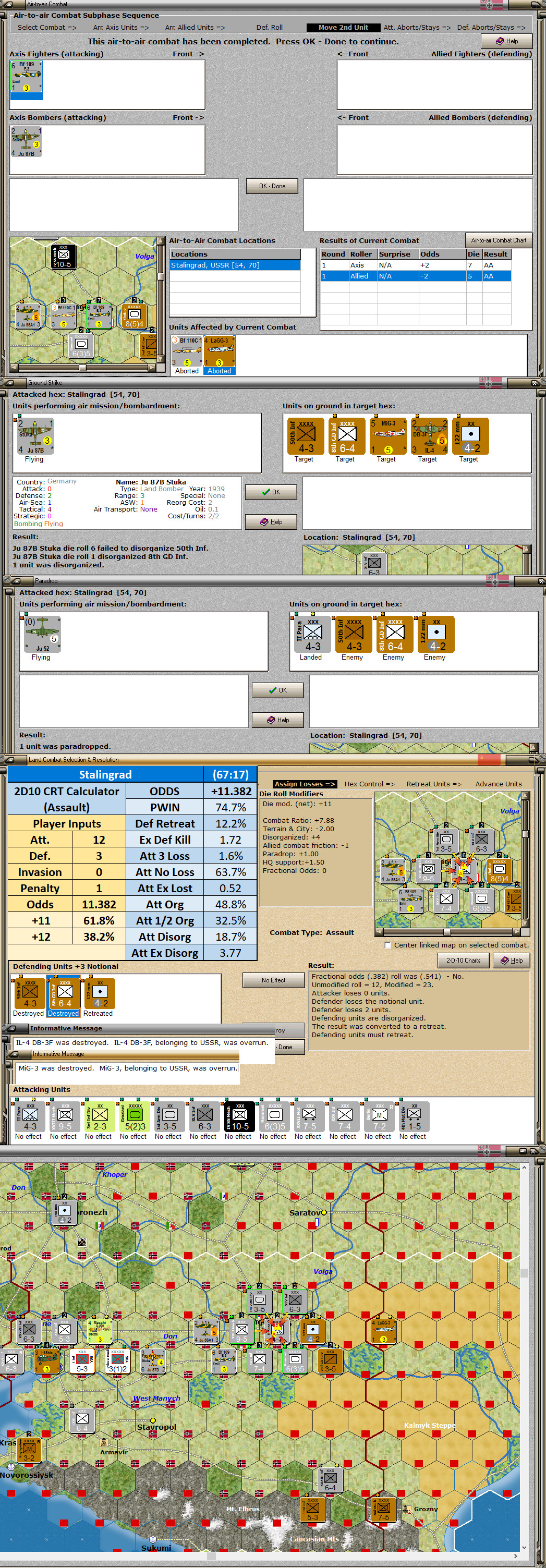Confirm OK in Paradrop window
The image size is (546, 1568).
coord(277,690)
